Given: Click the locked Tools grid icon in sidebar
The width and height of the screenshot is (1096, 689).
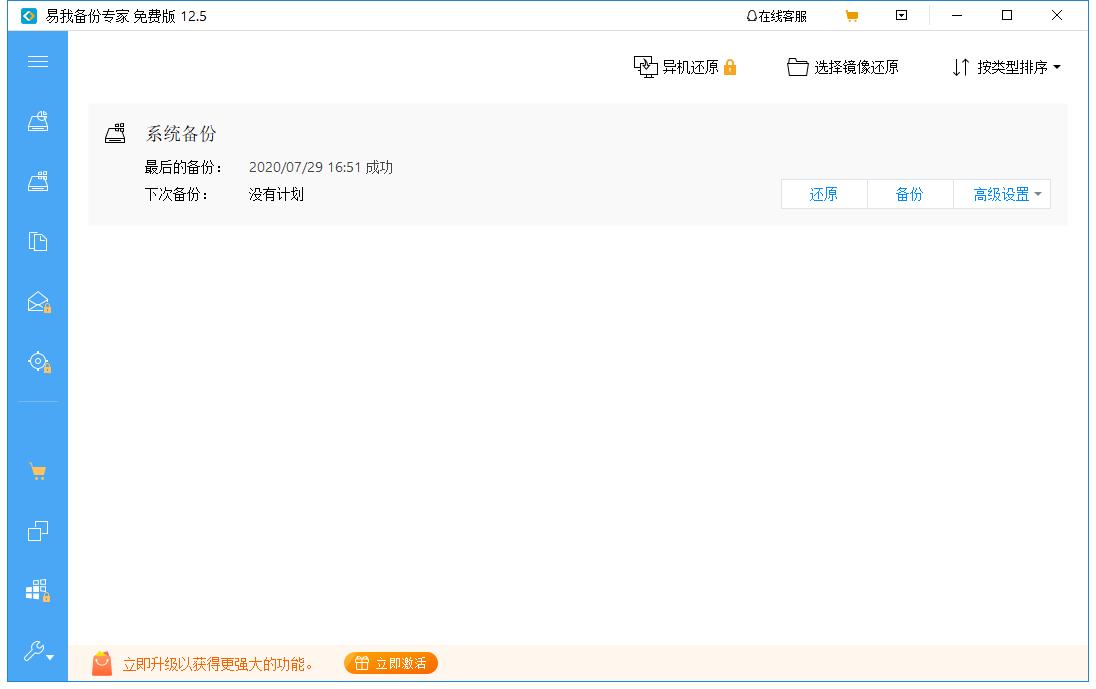Looking at the screenshot, I should 38,590.
